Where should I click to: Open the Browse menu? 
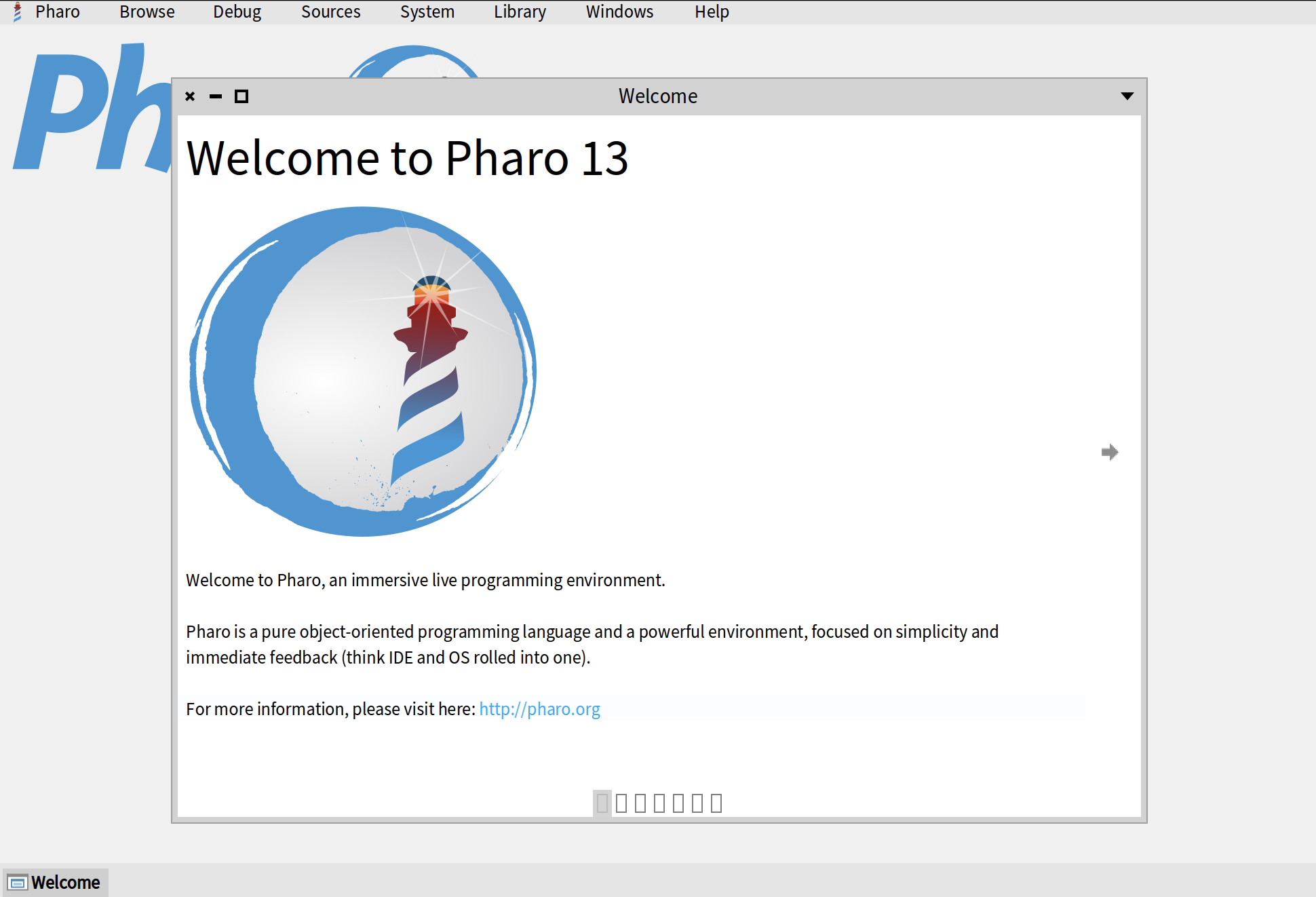tap(147, 12)
